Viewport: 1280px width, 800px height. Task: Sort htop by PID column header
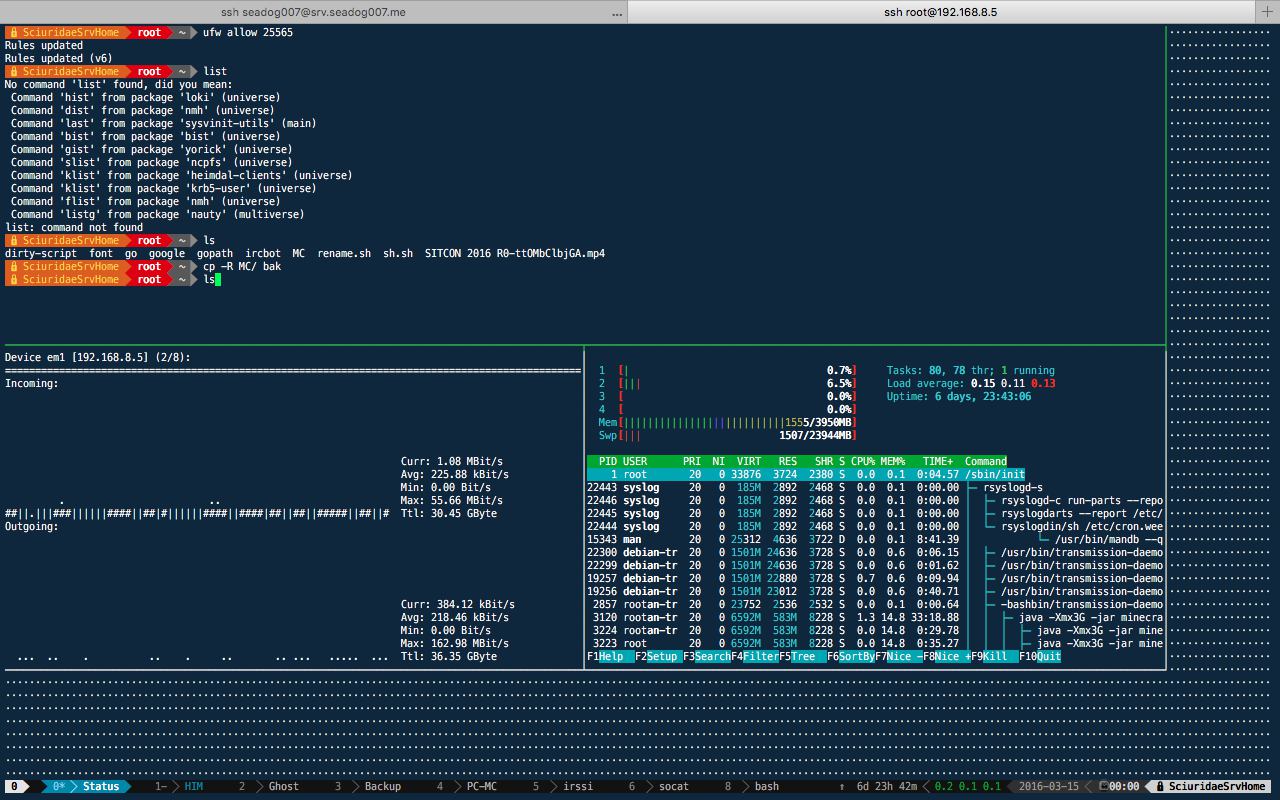608,462
